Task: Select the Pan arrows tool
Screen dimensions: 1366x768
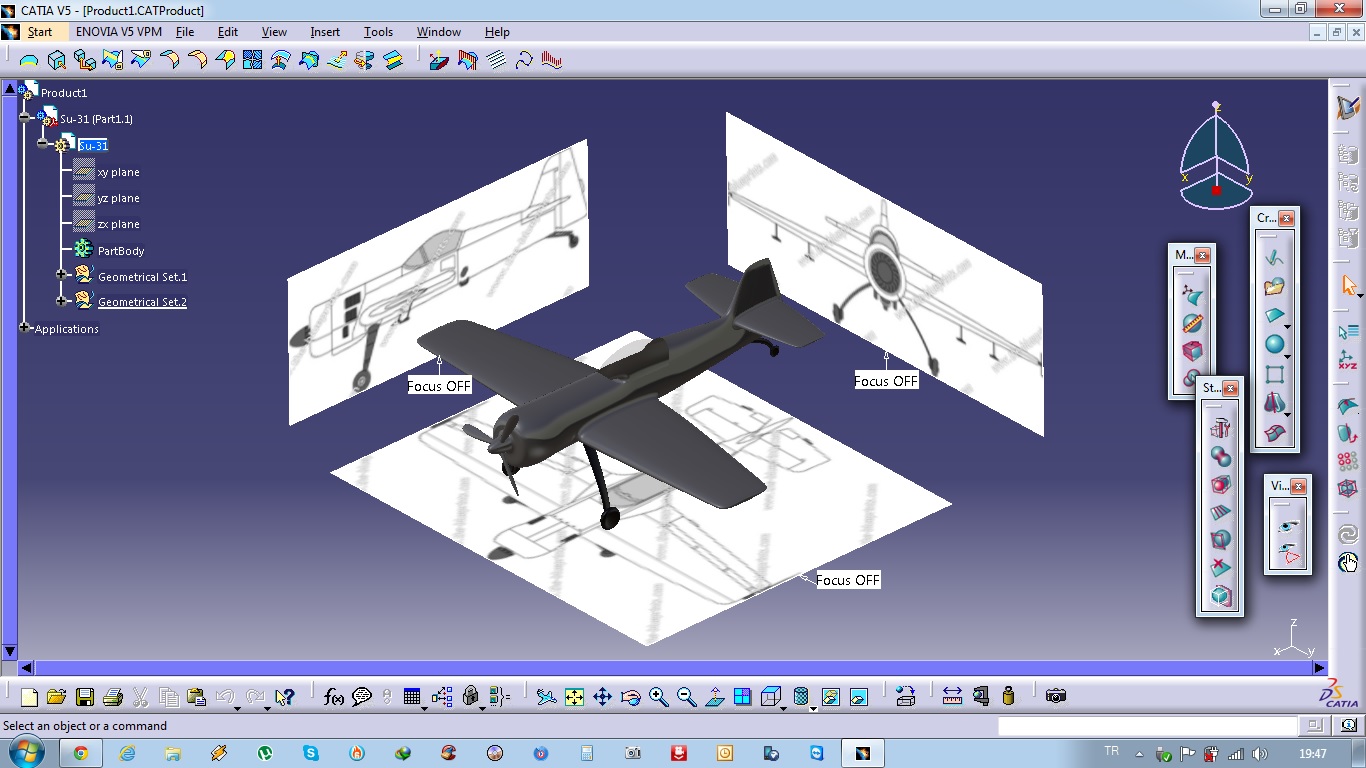Action: tap(602, 697)
